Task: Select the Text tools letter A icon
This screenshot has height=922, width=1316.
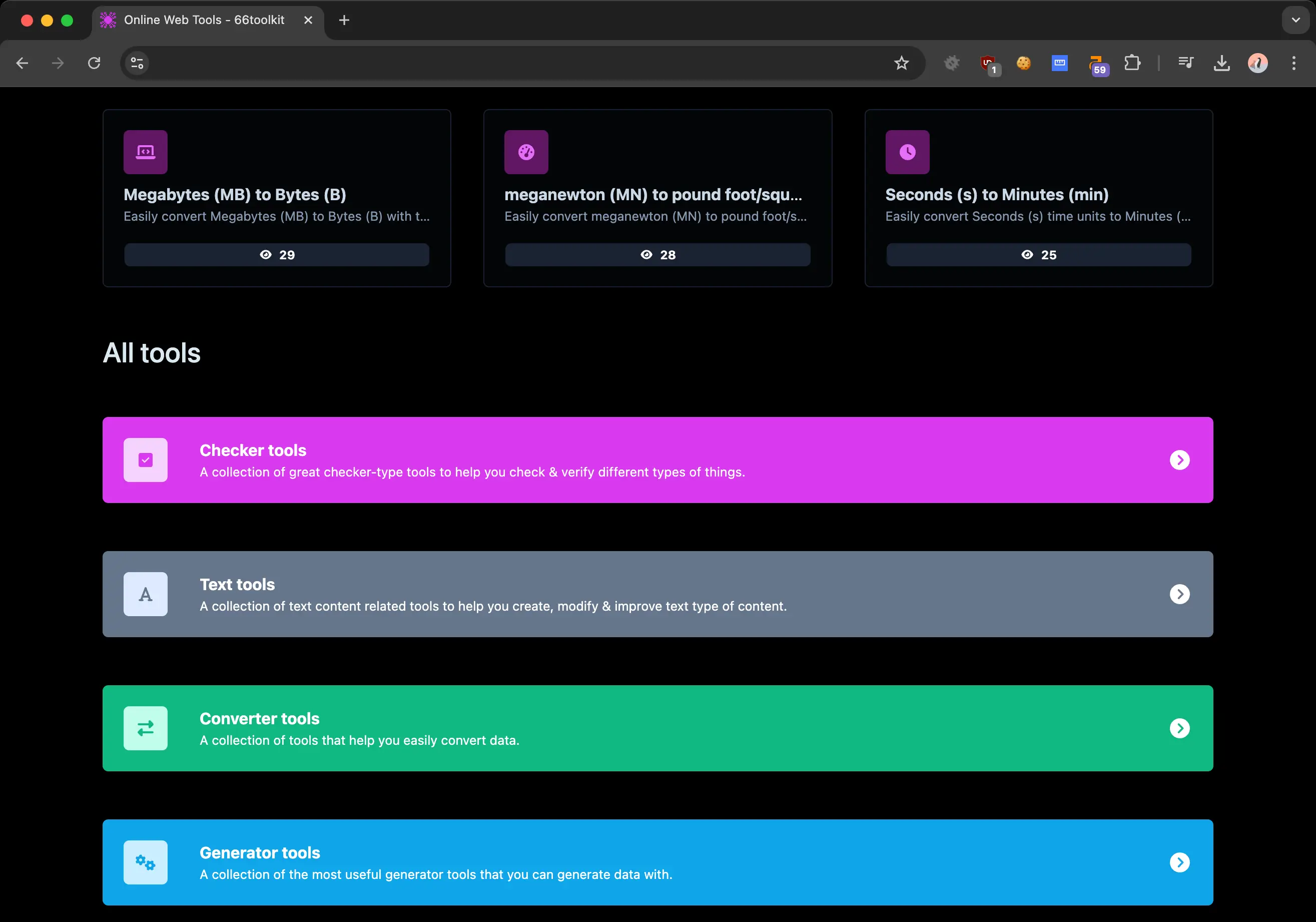Action: [x=146, y=594]
